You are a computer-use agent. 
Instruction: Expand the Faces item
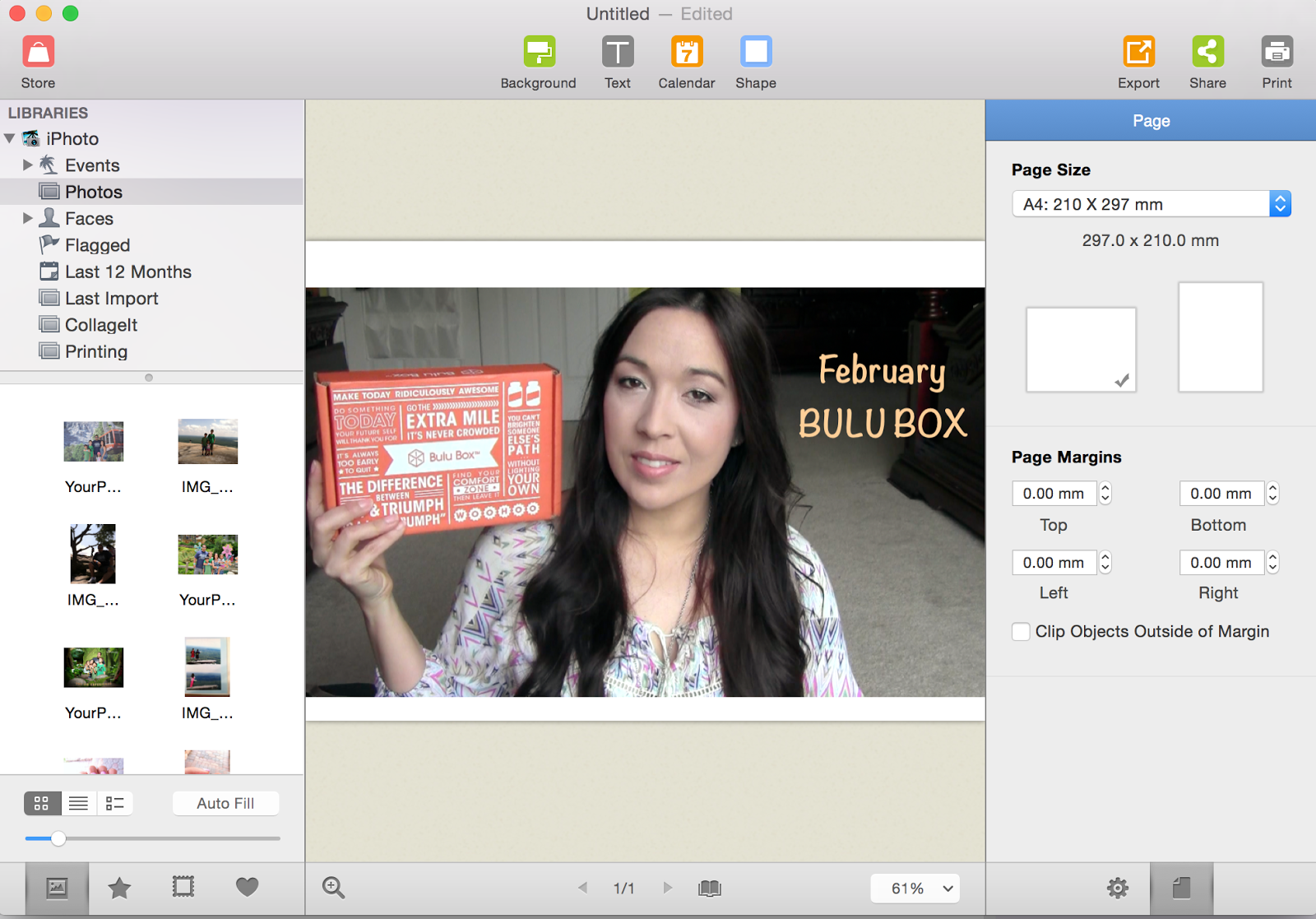coord(28,218)
